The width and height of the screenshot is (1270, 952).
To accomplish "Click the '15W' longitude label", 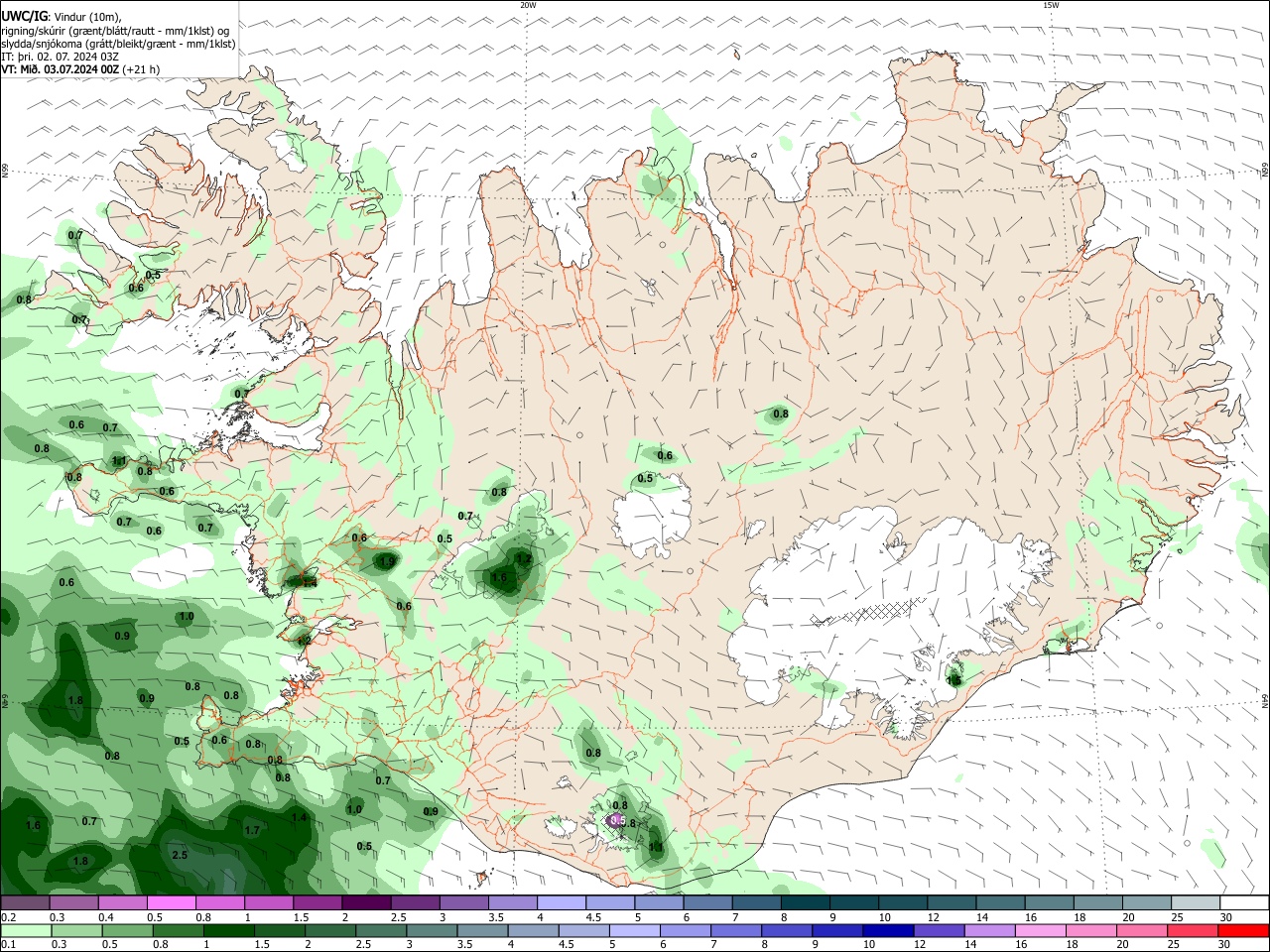I will tap(1051, 5).
